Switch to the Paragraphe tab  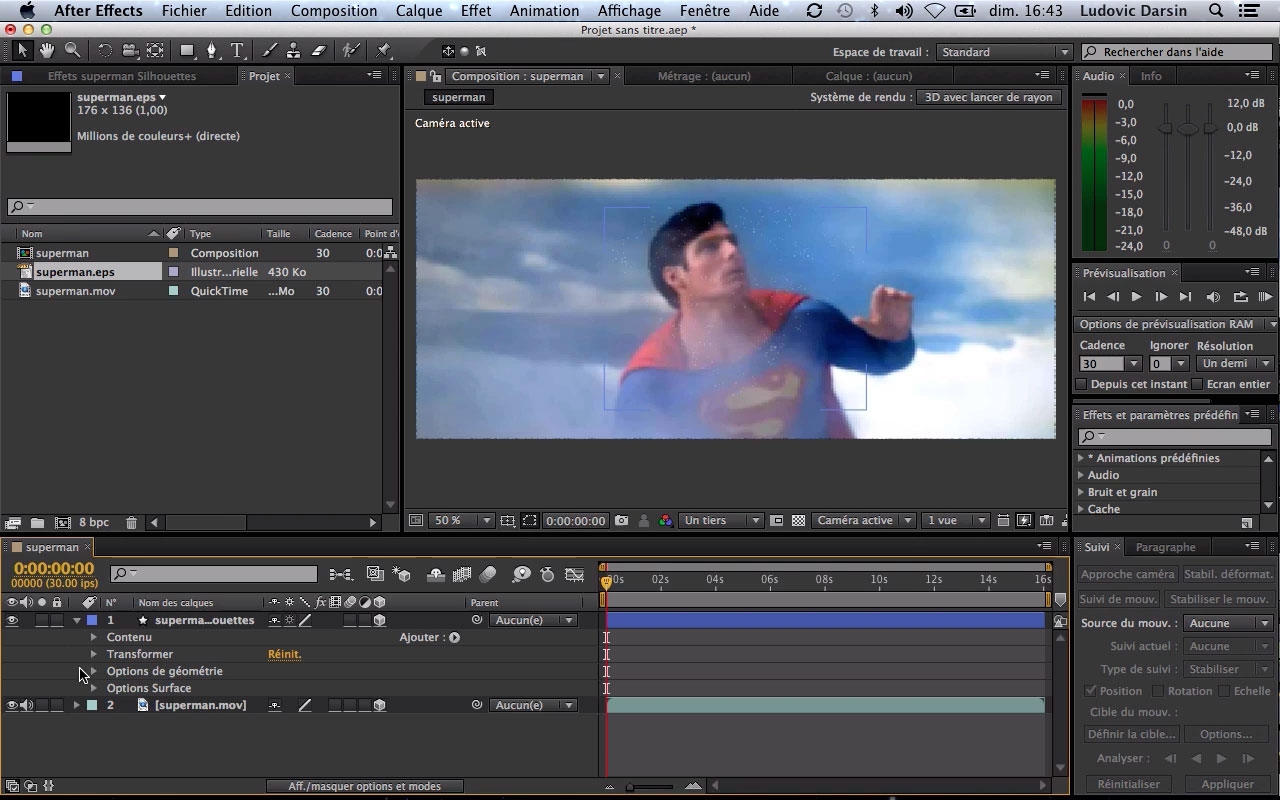click(1166, 547)
